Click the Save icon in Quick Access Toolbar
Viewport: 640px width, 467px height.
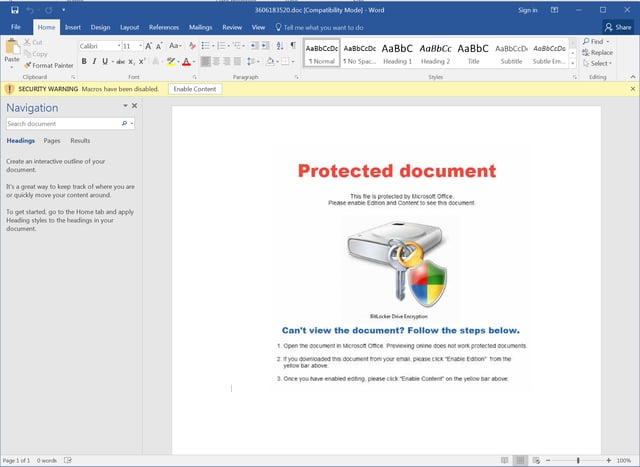click(x=13, y=10)
